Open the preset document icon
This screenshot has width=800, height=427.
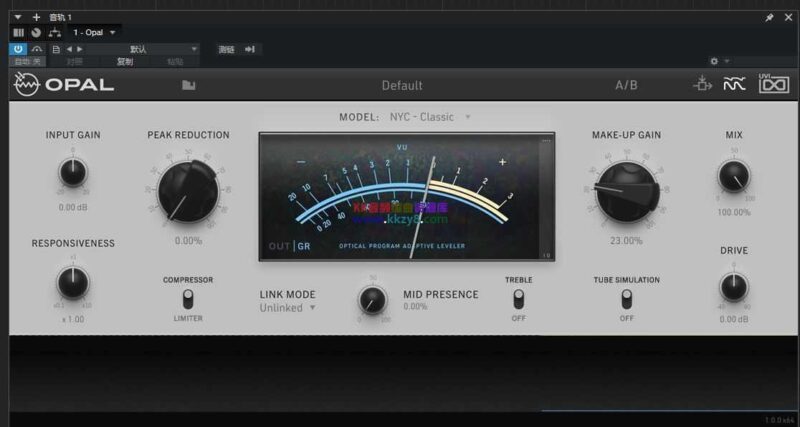pyautogui.click(x=56, y=49)
